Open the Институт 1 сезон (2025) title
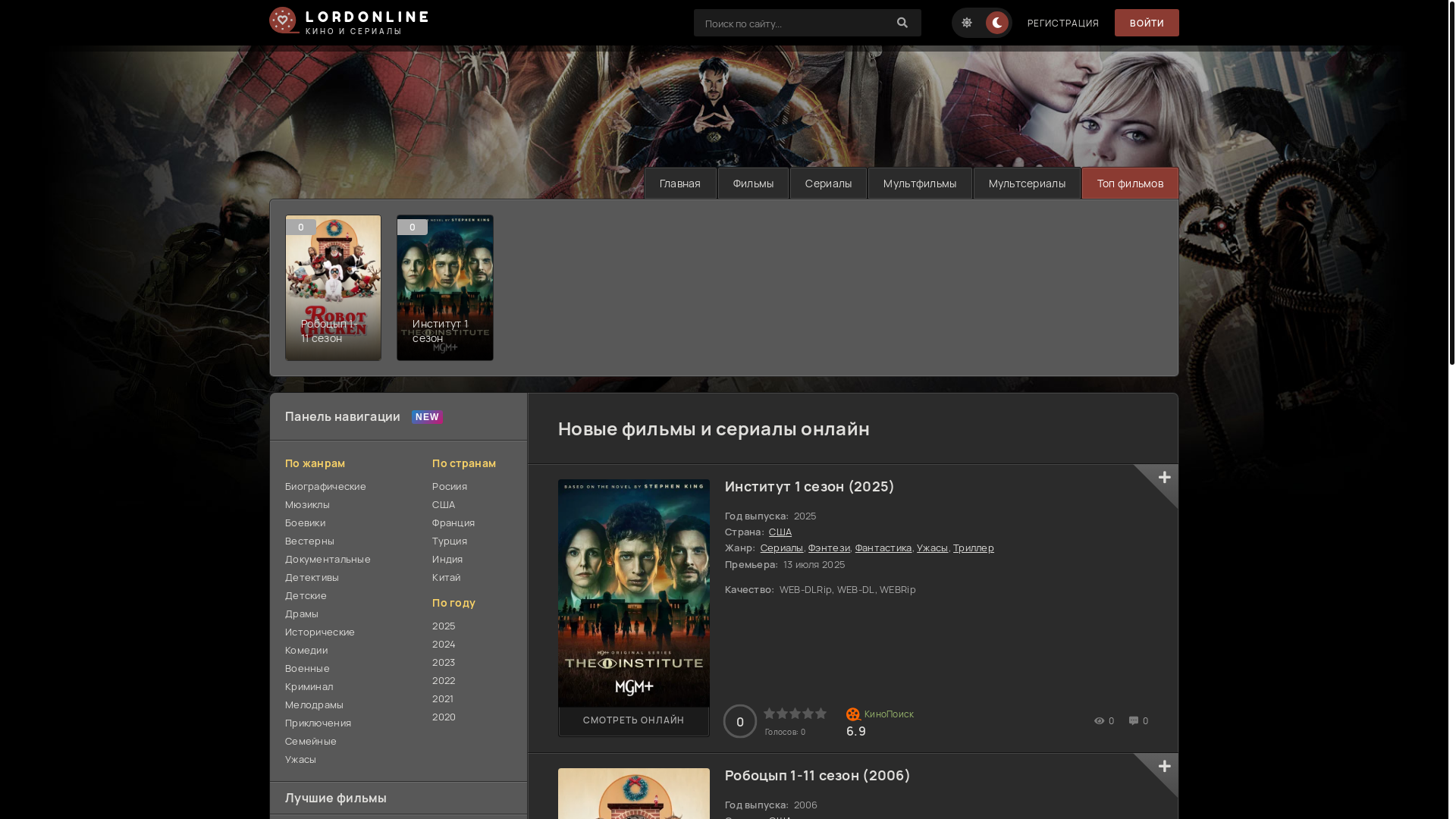This screenshot has width=1456, height=819. pos(809,486)
